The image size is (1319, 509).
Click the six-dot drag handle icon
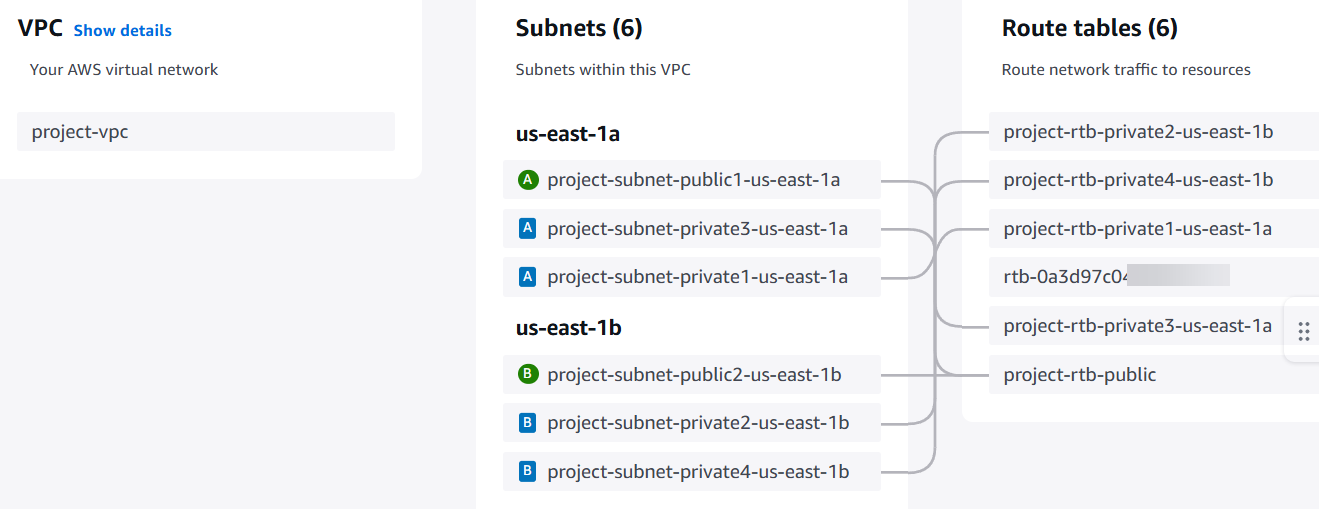1303,332
